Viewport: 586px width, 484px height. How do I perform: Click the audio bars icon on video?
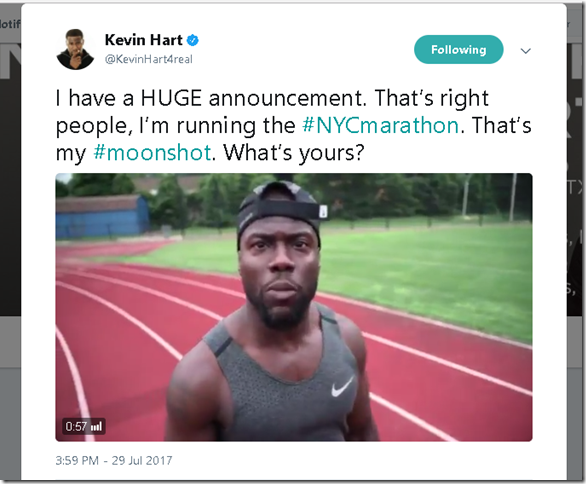[x=96, y=426]
